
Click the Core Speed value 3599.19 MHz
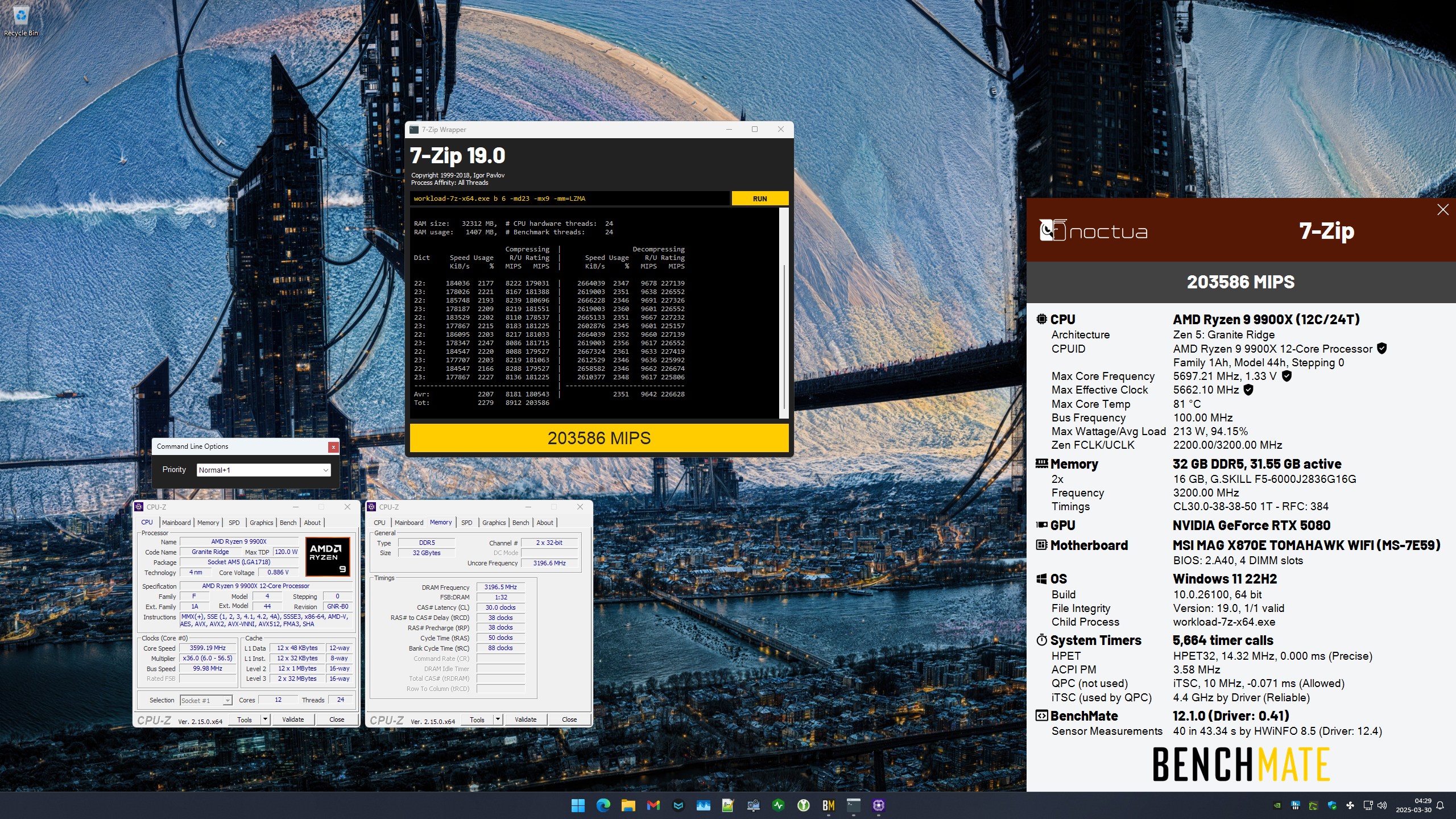click(x=208, y=648)
